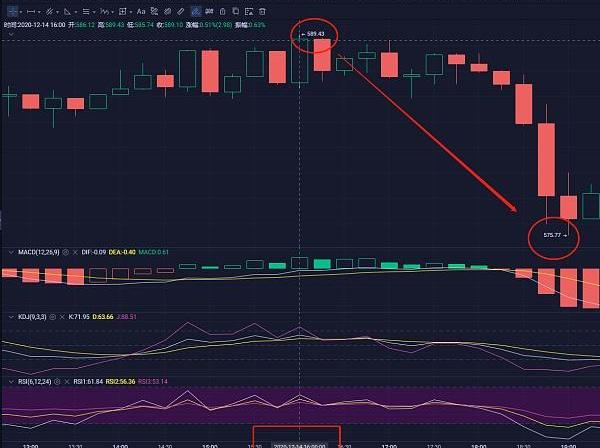Click the measure ruler tool icon
600x448 pixels.
[154, 12]
